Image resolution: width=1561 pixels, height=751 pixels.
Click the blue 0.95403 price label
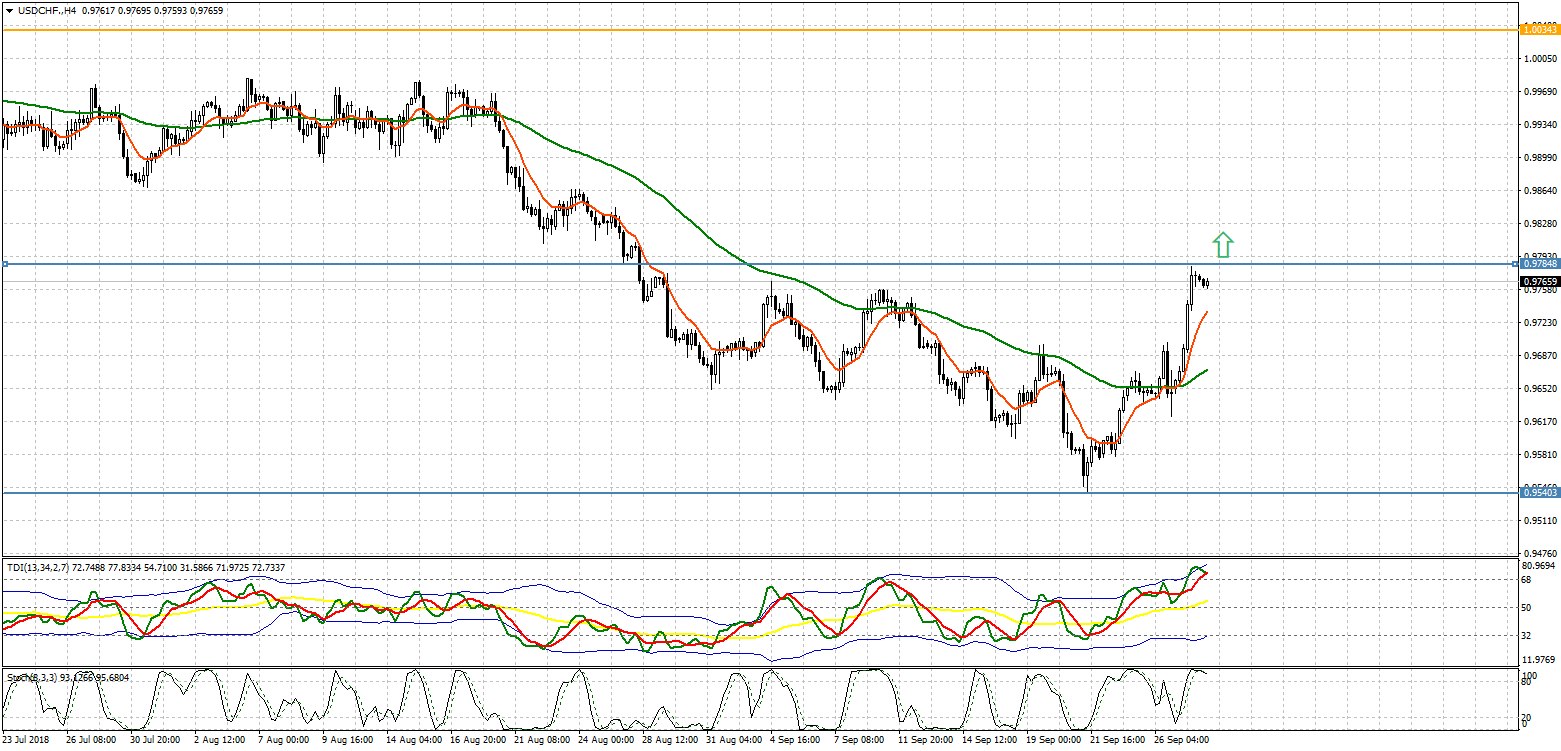point(1538,492)
